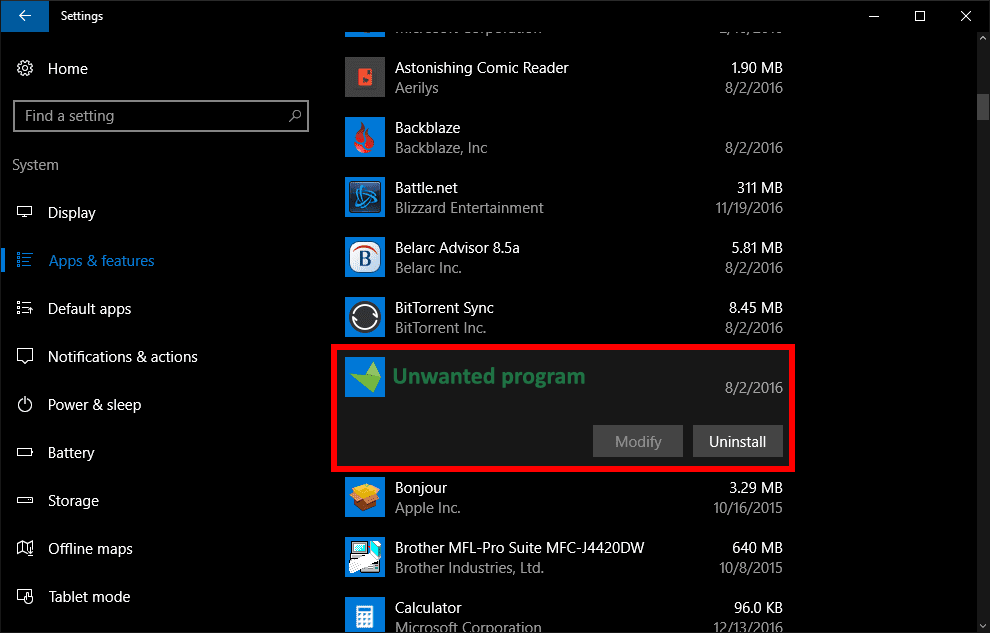990x633 pixels.
Task: Open Tablet mode settings
Action: point(89,596)
